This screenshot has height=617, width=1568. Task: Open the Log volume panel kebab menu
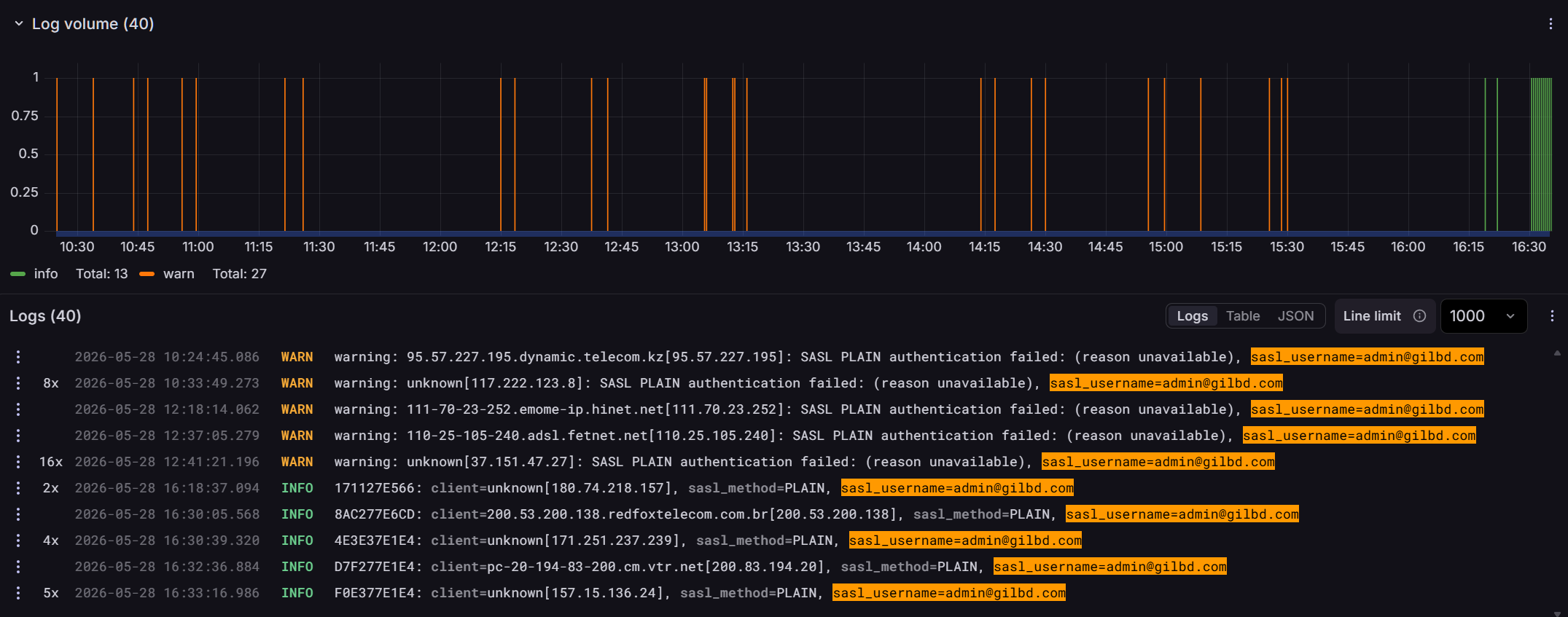tap(1551, 24)
